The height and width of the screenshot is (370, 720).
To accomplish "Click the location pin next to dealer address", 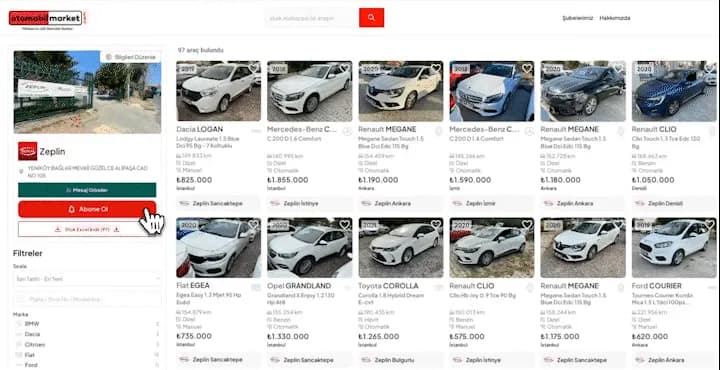I will point(21,172).
